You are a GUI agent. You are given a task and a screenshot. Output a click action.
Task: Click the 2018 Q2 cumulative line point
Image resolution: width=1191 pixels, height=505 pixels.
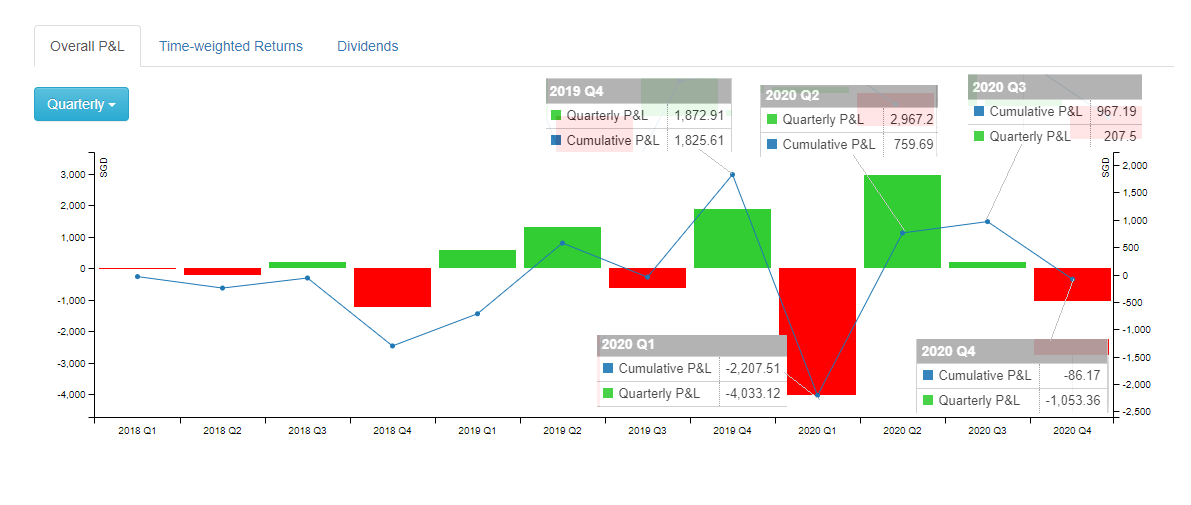tap(223, 288)
